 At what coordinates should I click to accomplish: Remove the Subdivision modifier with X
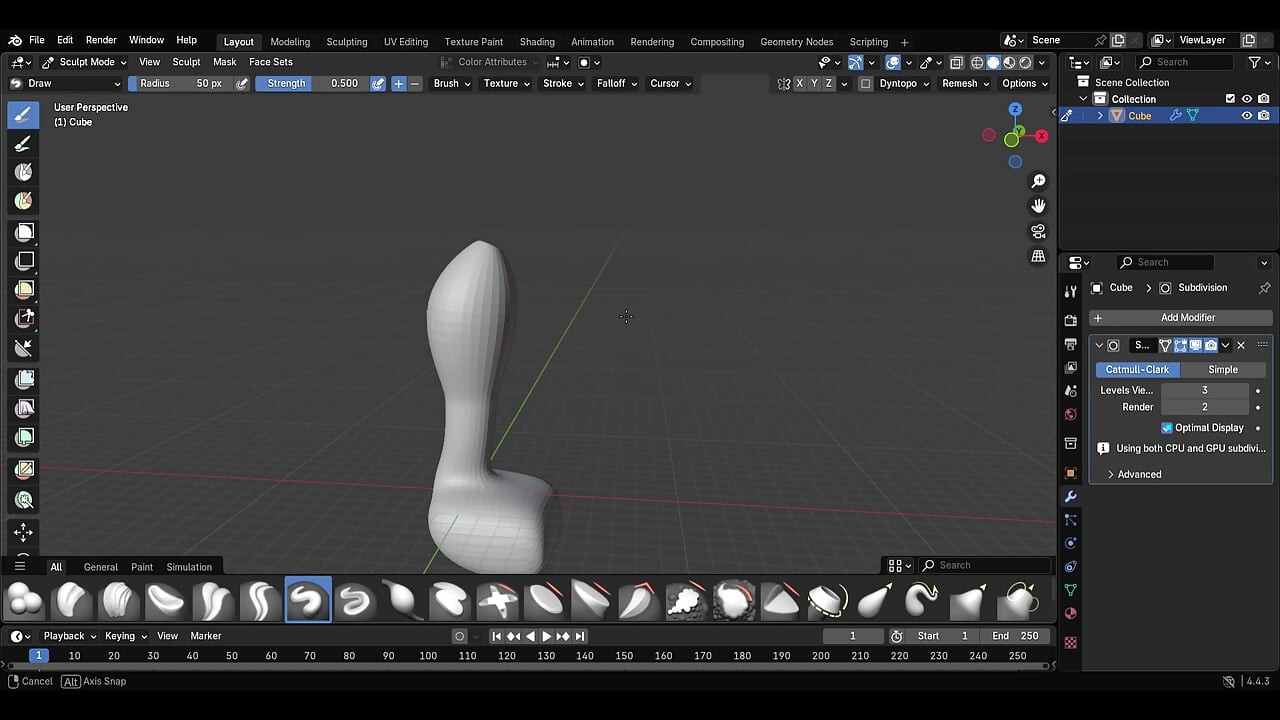1241,346
